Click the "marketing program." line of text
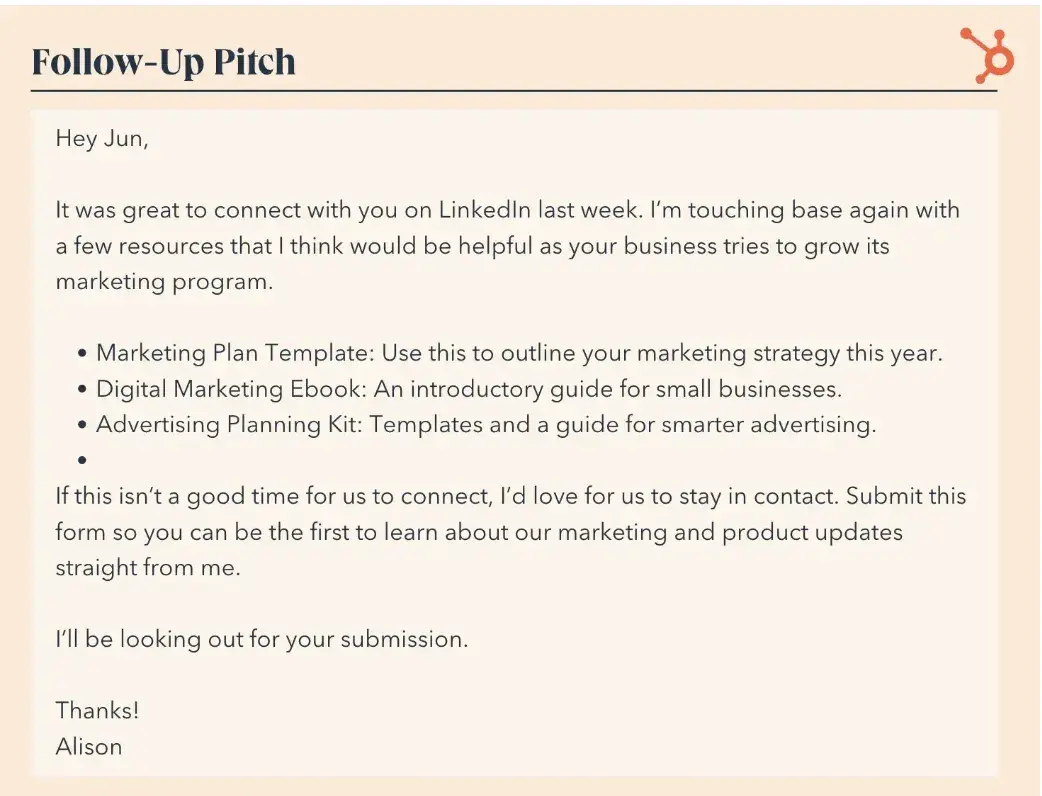 click(163, 282)
